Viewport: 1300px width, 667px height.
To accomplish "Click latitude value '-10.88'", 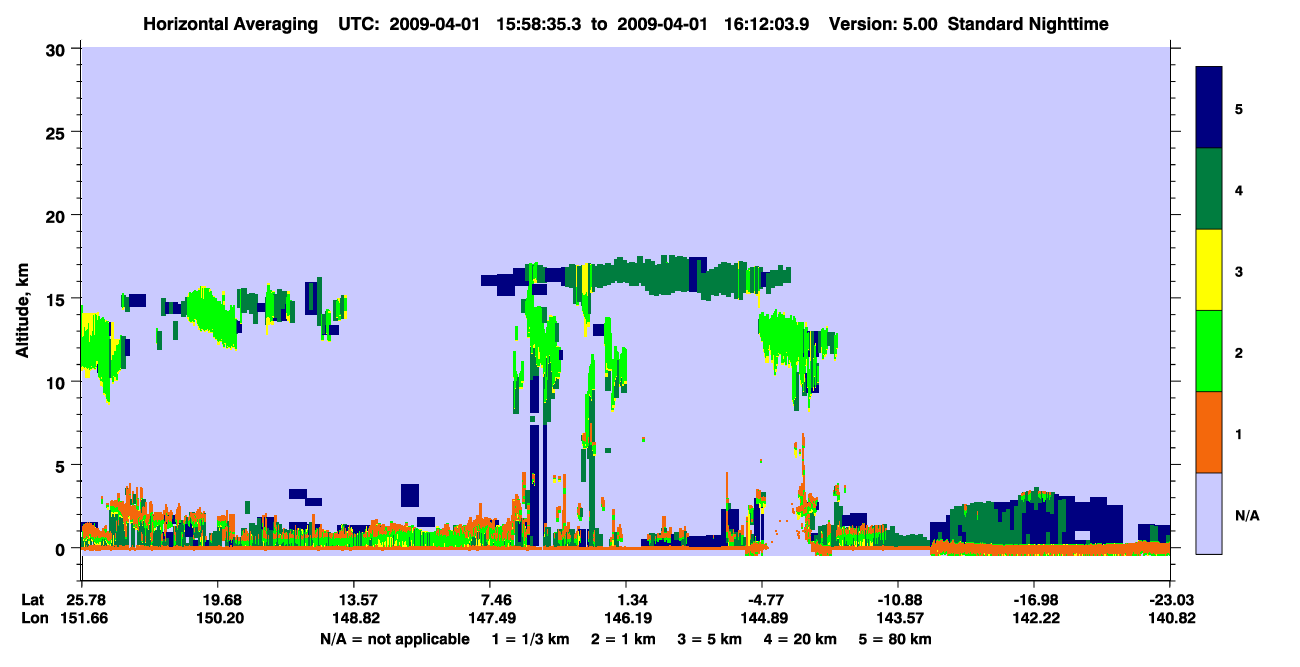I will (898, 600).
